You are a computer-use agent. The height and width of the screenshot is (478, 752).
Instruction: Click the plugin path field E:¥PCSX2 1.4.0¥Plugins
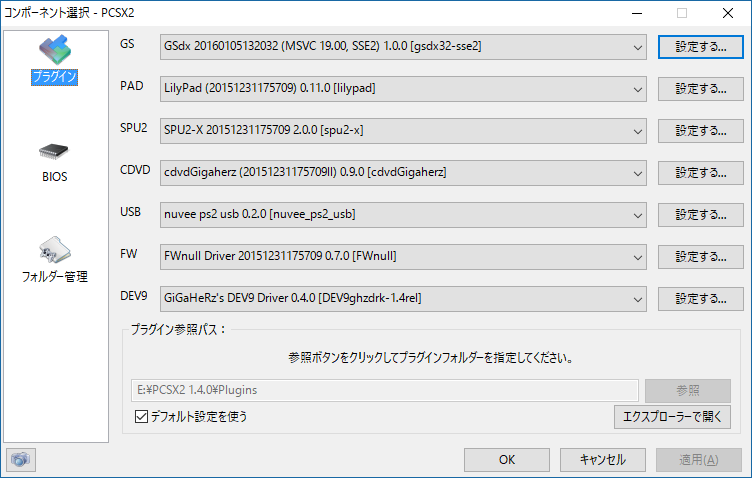[385, 390]
